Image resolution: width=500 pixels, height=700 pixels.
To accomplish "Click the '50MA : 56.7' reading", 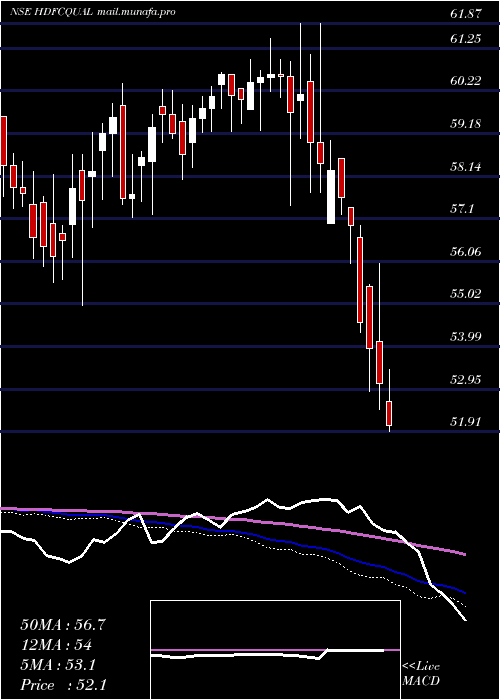I will (63, 625).
